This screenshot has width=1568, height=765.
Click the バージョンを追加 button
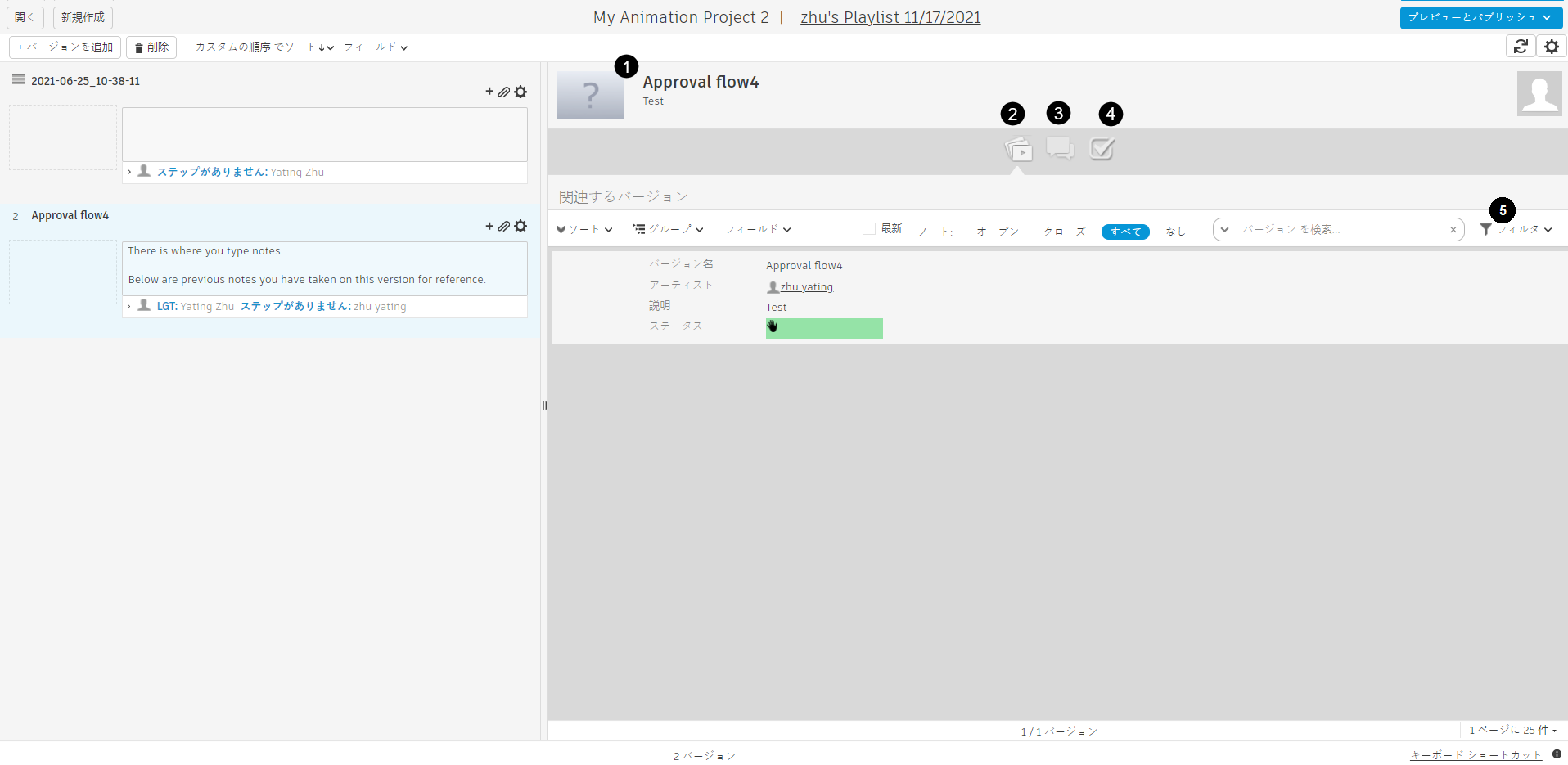(x=65, y=47)
